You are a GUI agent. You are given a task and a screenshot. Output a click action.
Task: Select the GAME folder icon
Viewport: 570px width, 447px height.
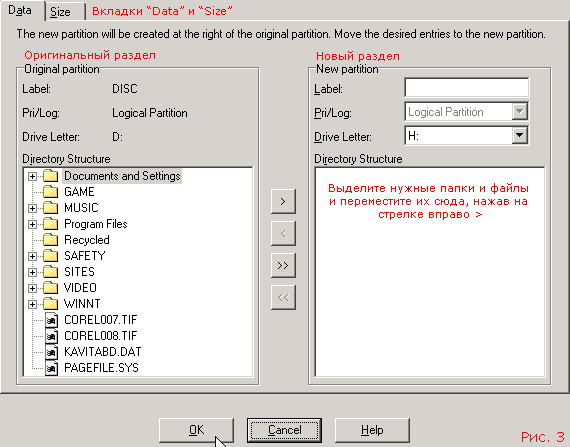[51, 192]
